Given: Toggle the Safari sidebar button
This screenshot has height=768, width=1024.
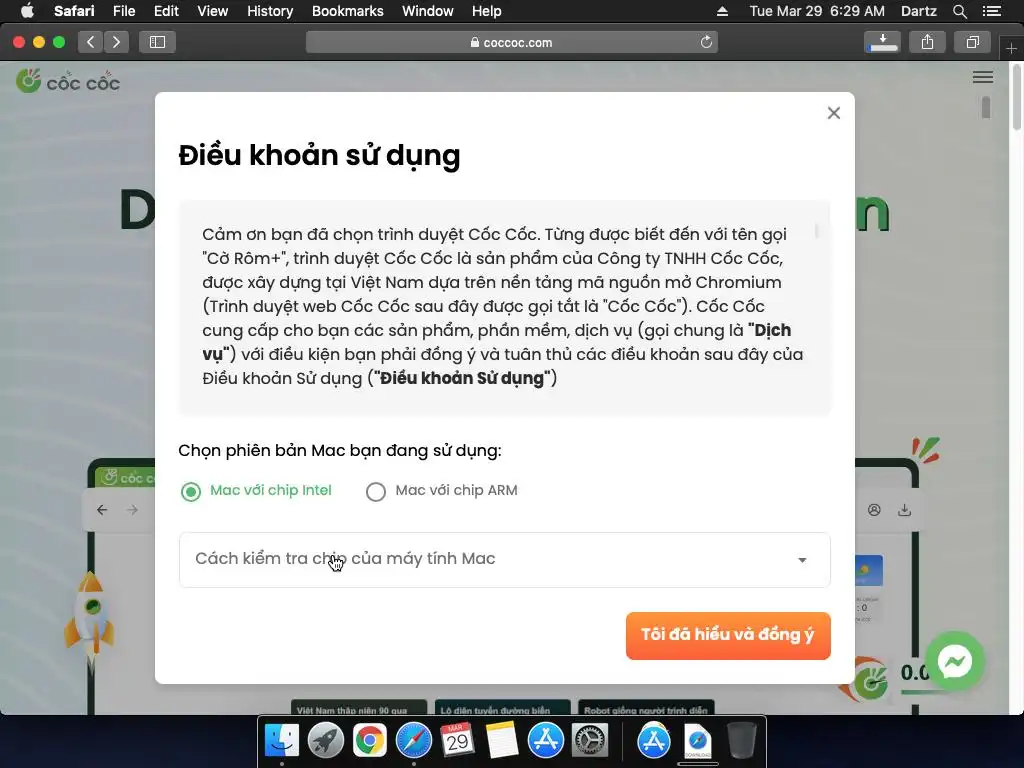Looking at the screenshot, I should pos(157,42).
